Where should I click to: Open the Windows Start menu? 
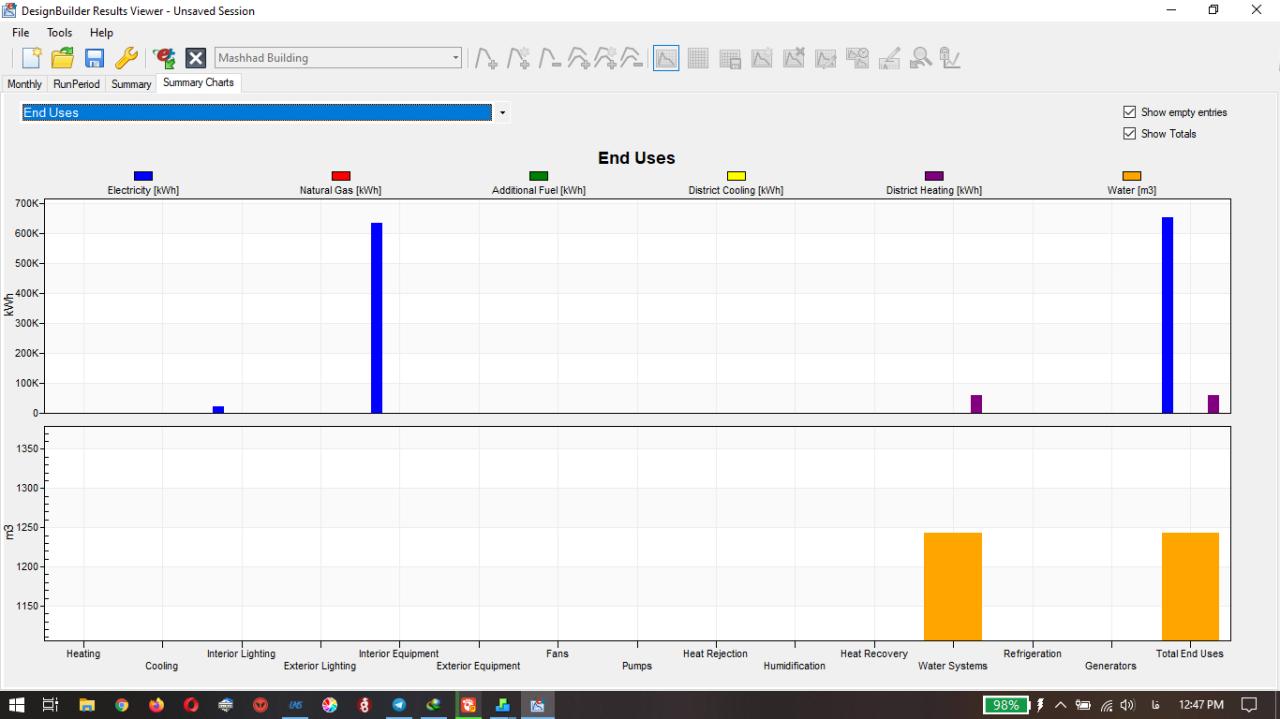17,705
